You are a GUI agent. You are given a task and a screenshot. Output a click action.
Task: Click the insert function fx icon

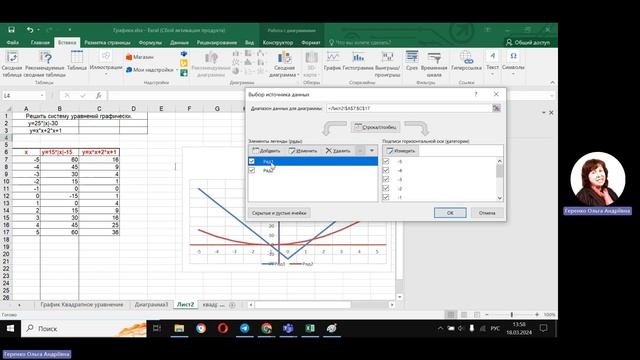point(99,96)
